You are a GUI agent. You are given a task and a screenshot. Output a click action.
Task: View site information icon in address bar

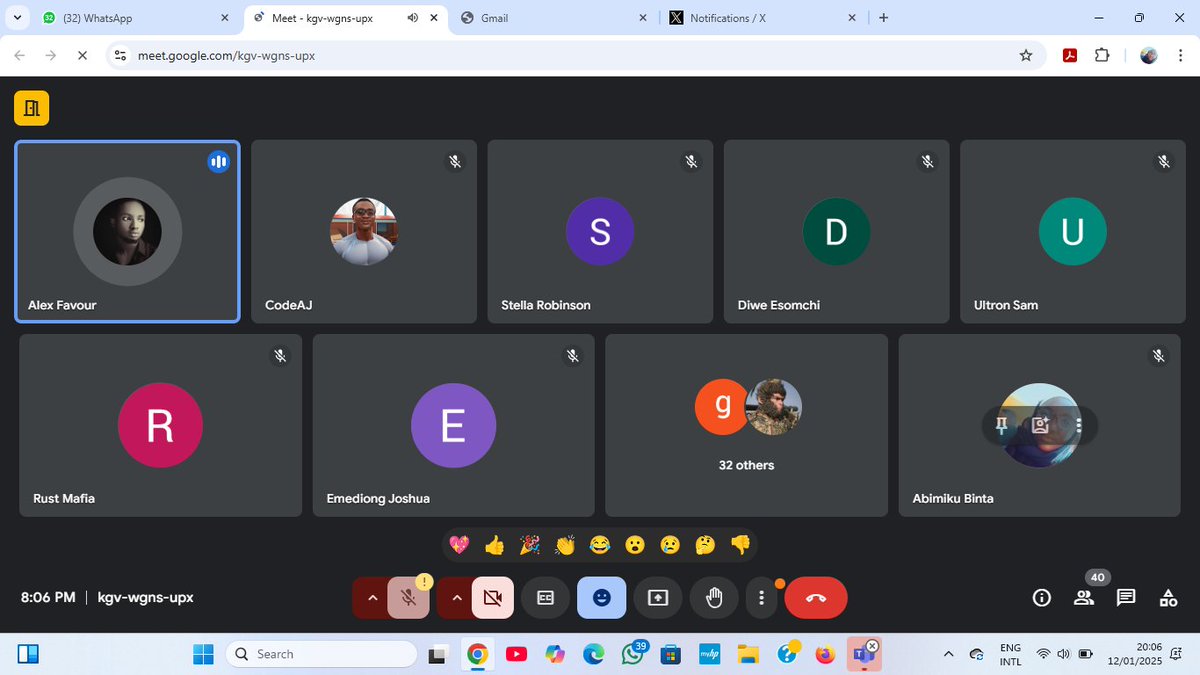pyautogui.click(x=121, y=56)
